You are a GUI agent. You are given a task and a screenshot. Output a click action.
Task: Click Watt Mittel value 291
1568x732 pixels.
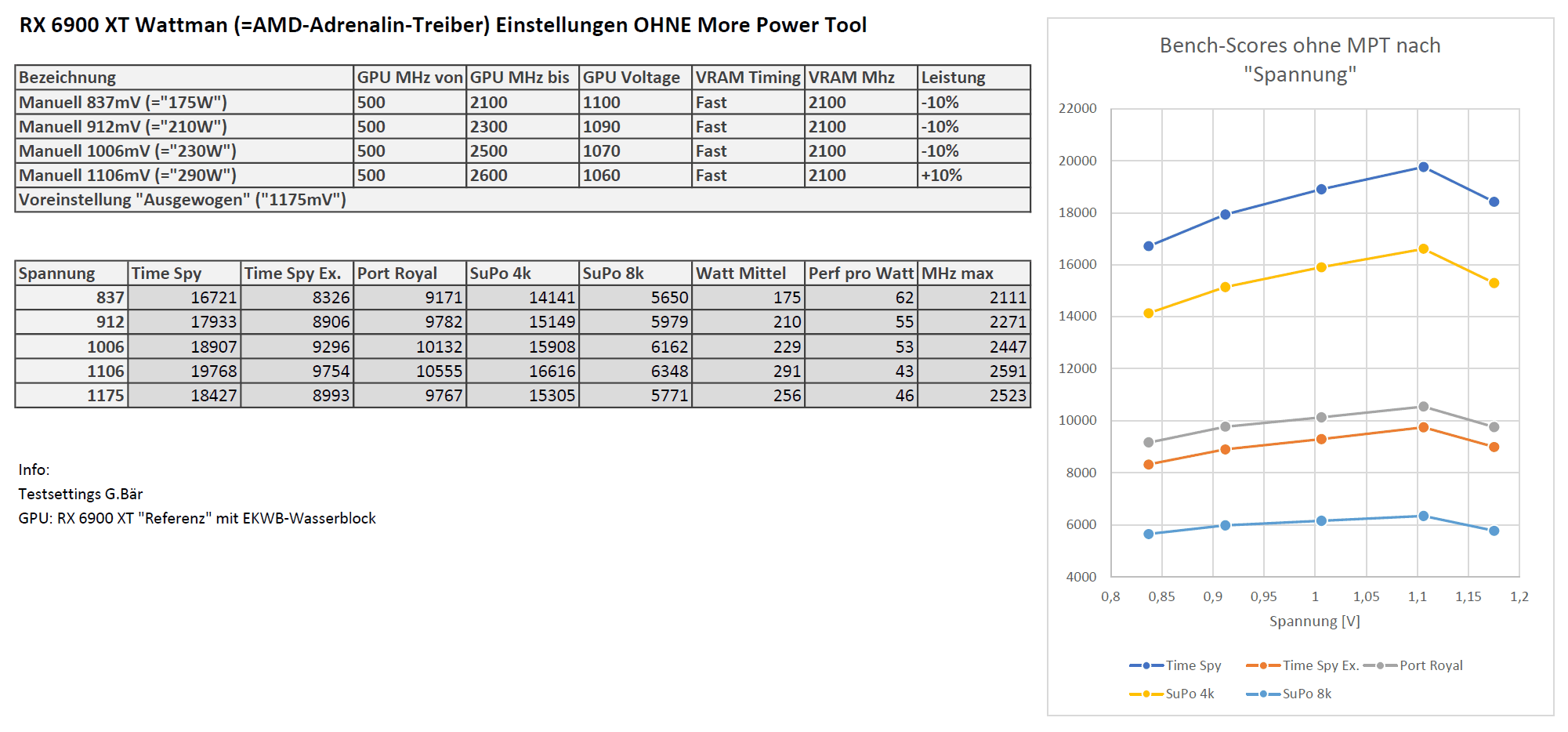[748, 371]
